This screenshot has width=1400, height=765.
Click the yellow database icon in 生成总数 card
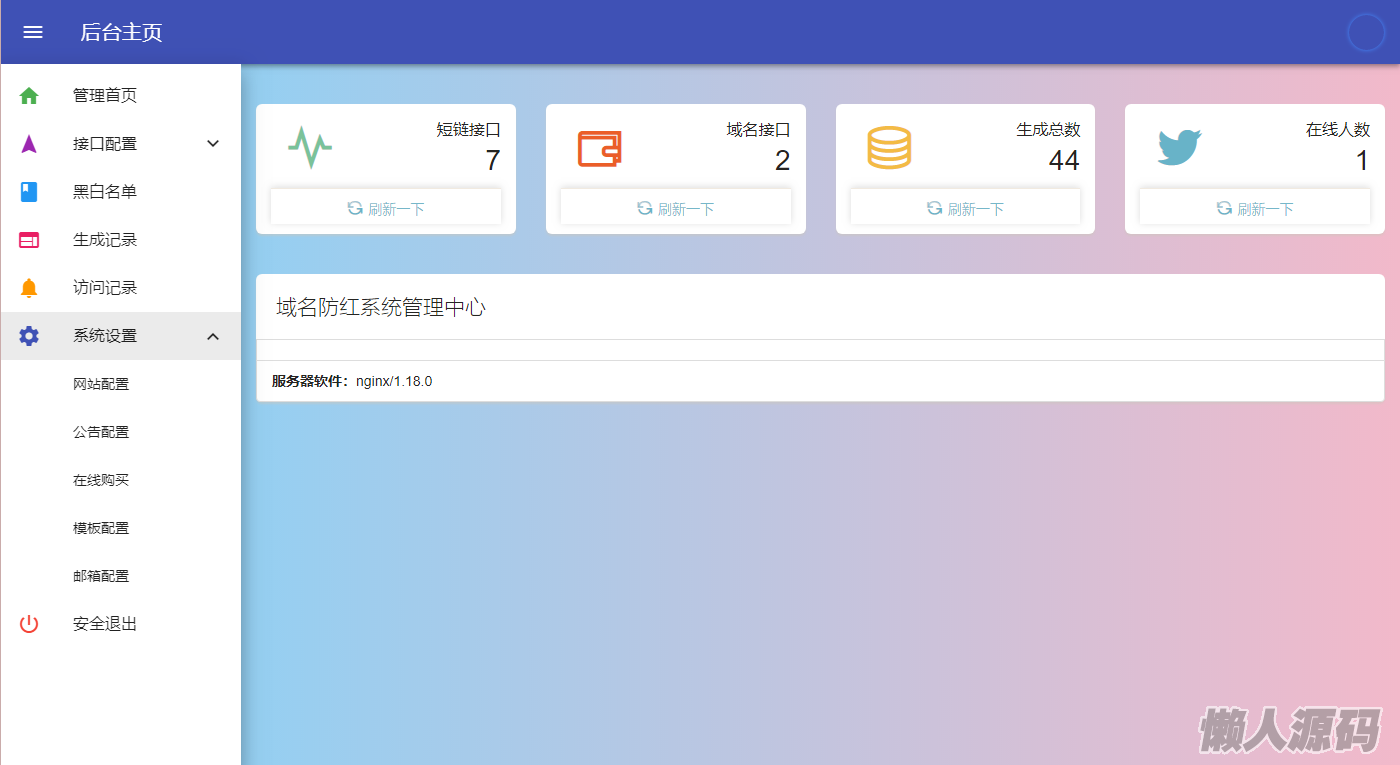(x=889, y=148)
